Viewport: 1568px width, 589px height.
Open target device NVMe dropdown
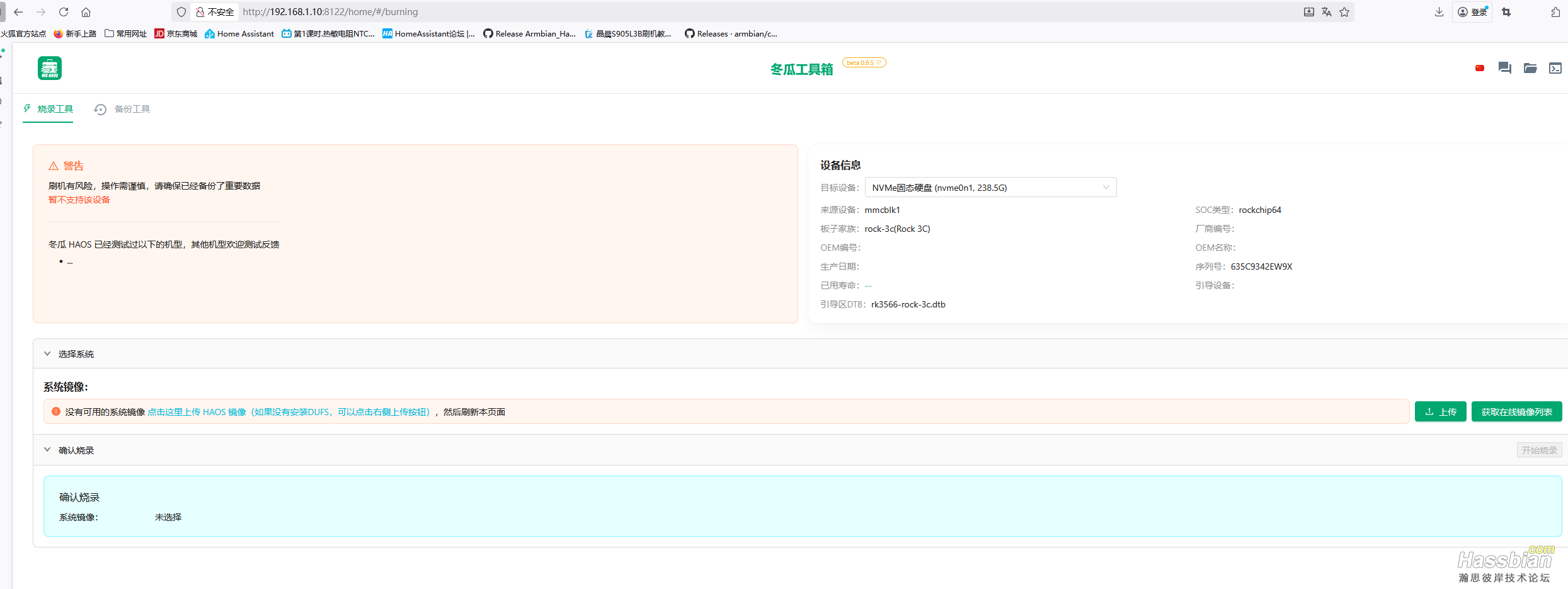tap(990, 188)
